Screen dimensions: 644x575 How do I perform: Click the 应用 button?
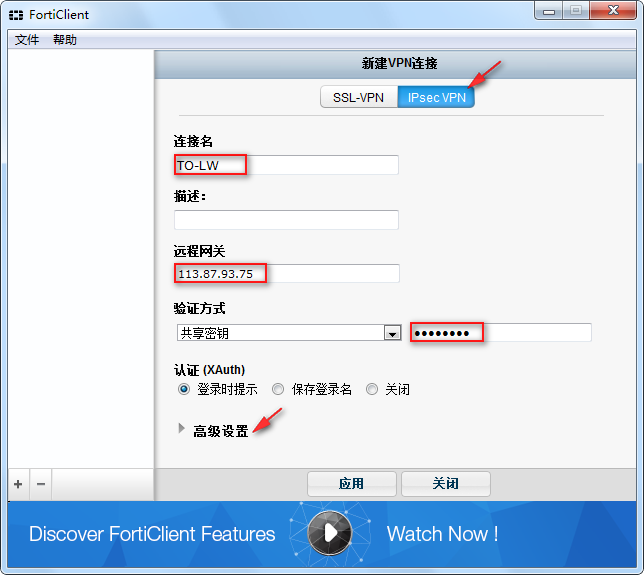pos(352,484)
